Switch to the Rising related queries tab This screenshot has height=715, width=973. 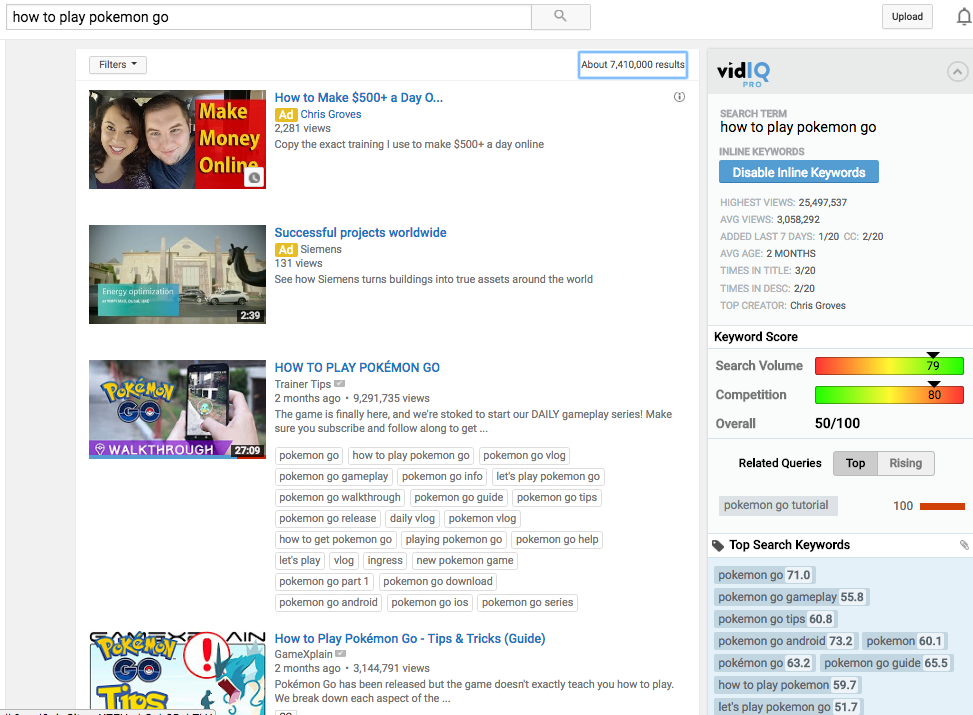point(905,463)
